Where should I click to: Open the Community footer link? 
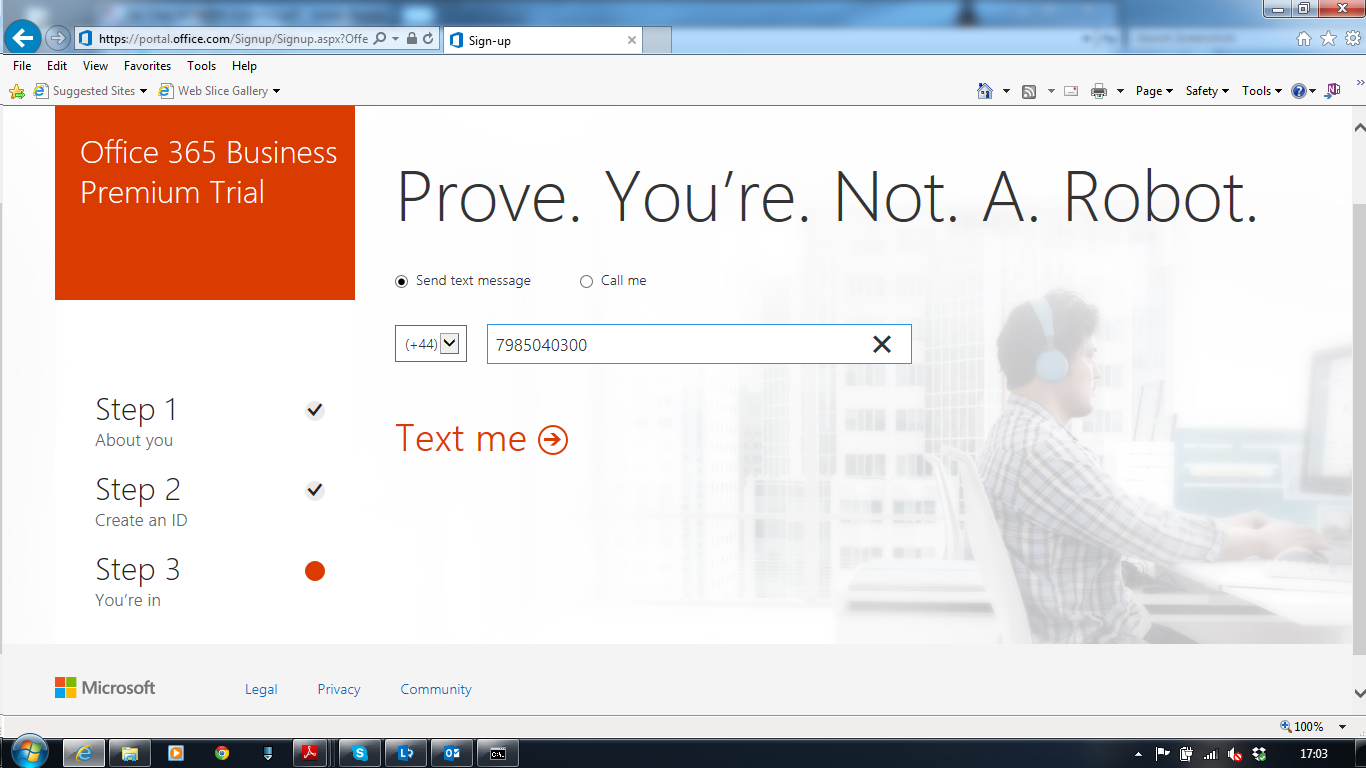pos(436,689)
